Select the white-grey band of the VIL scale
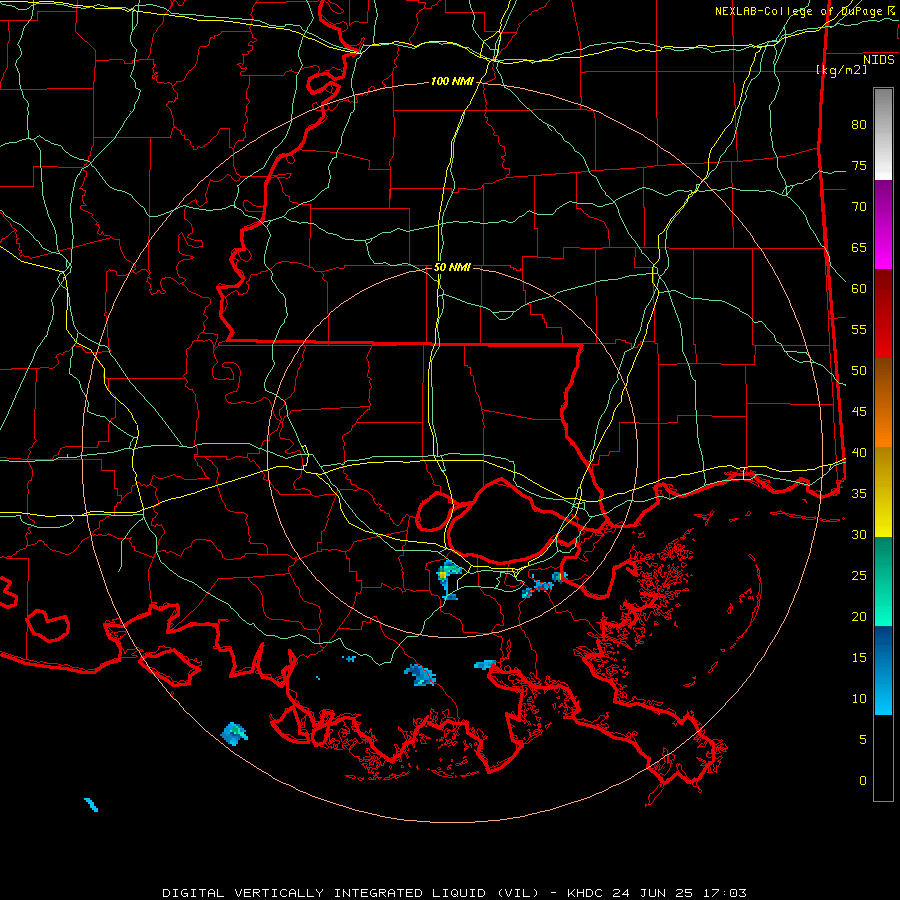The image size is (900, 900). [x=883, y=134]
